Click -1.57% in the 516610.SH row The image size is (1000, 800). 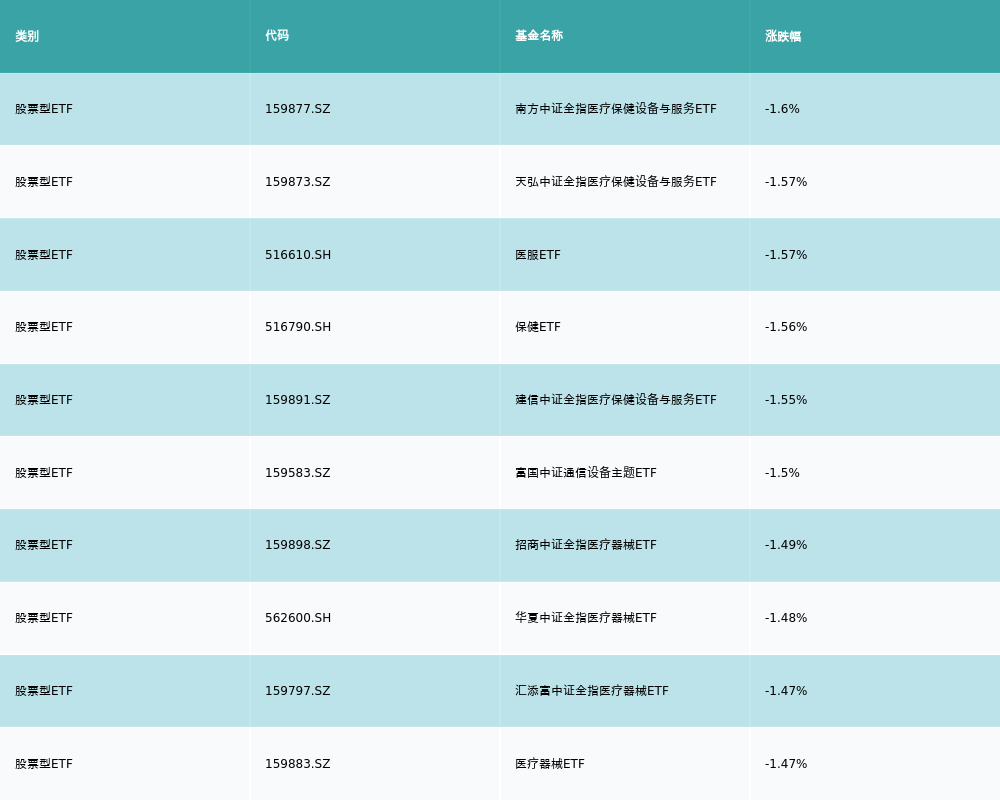[x=786, y=255]
